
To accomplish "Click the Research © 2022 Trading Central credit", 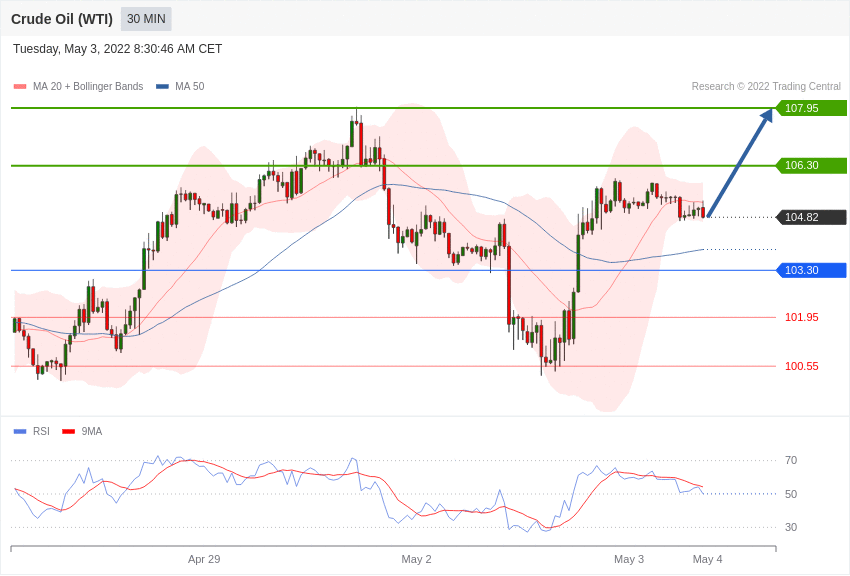I will pos(766,86).
